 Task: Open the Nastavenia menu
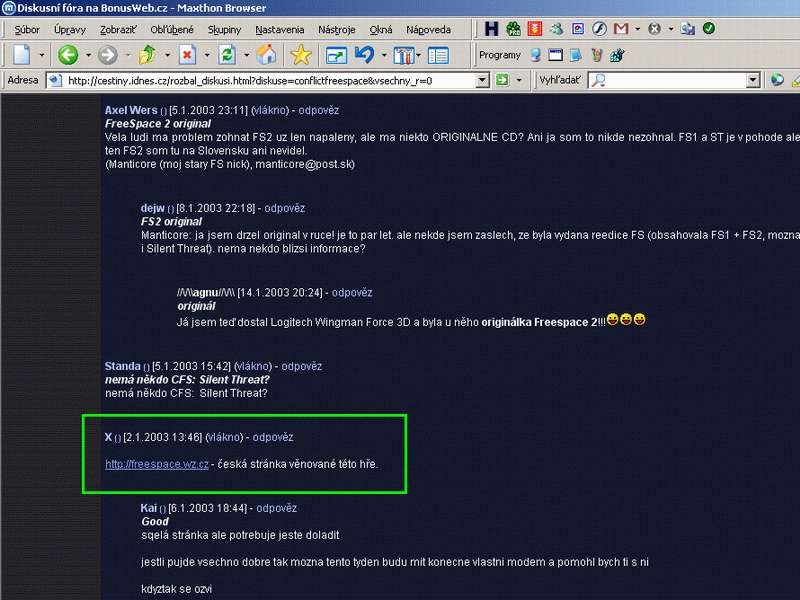(280, 30)
